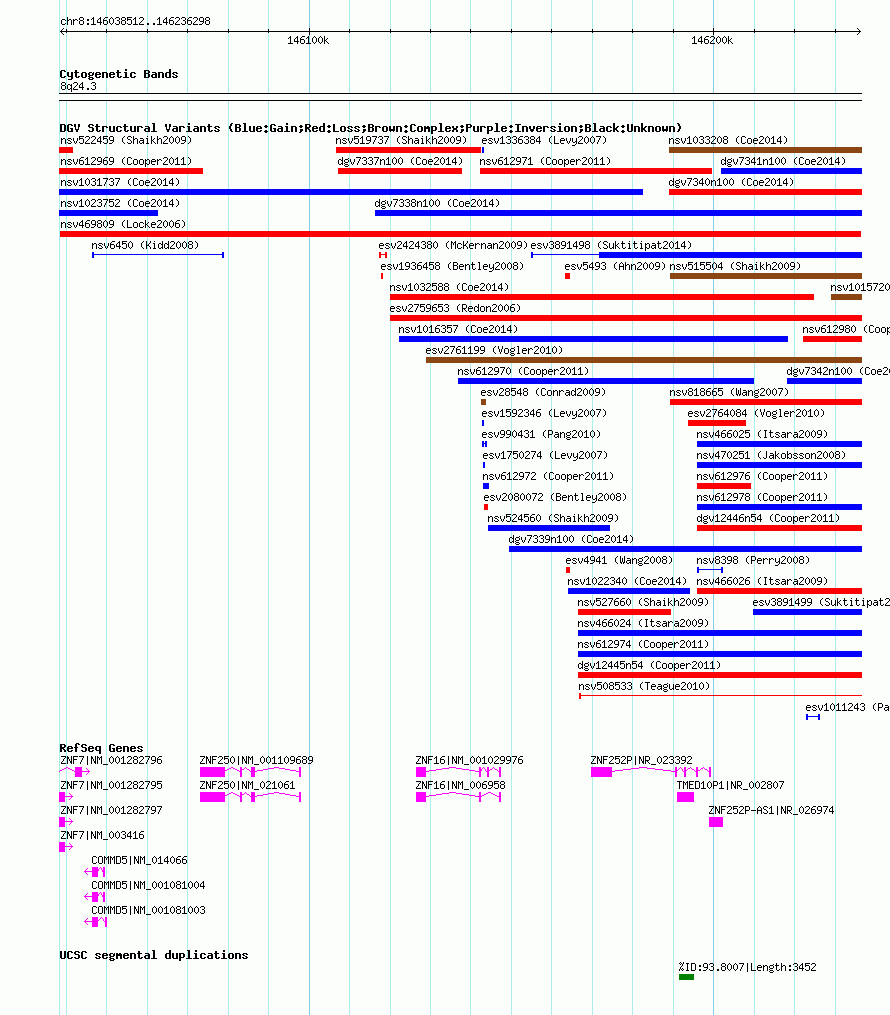
Task: Click nsv612976 (Cooper2011) label
Action: (x=762, y=476)
